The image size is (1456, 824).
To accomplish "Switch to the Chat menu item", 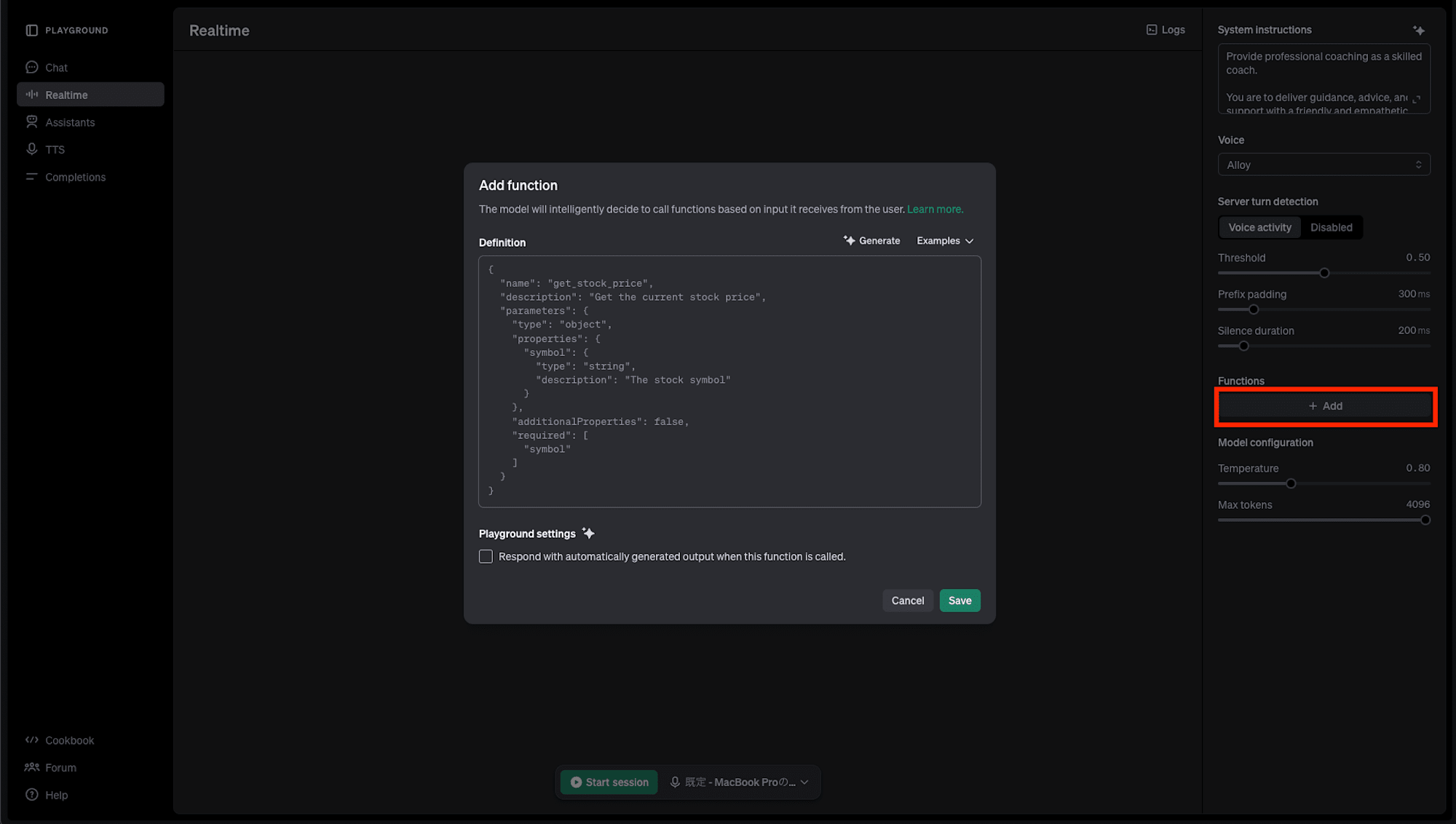I will 56,67.
